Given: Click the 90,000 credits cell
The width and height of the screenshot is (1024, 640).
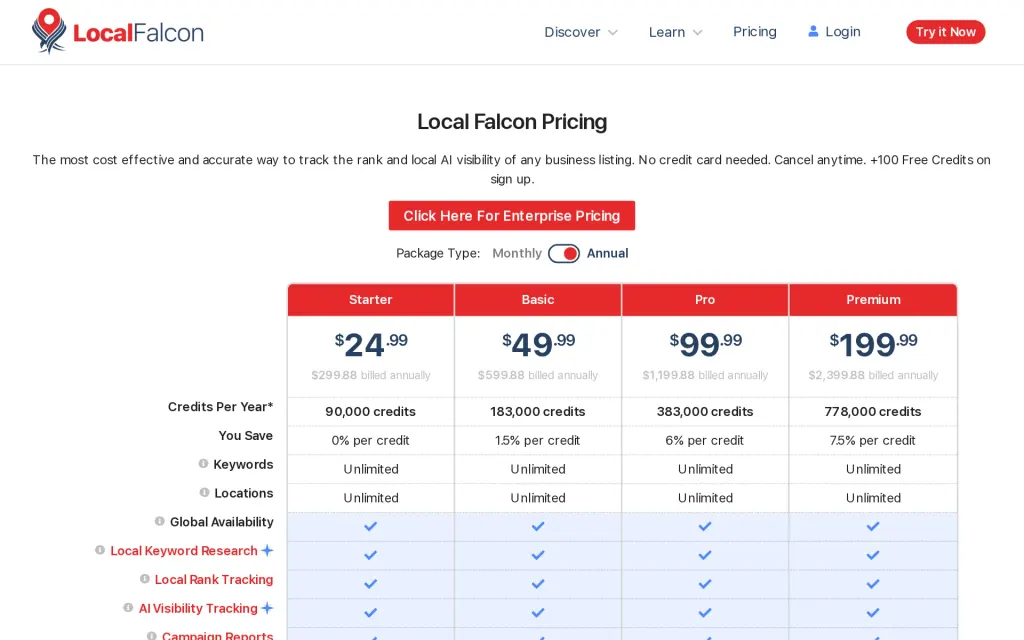Looking at the screenshot, I should 370,411.
